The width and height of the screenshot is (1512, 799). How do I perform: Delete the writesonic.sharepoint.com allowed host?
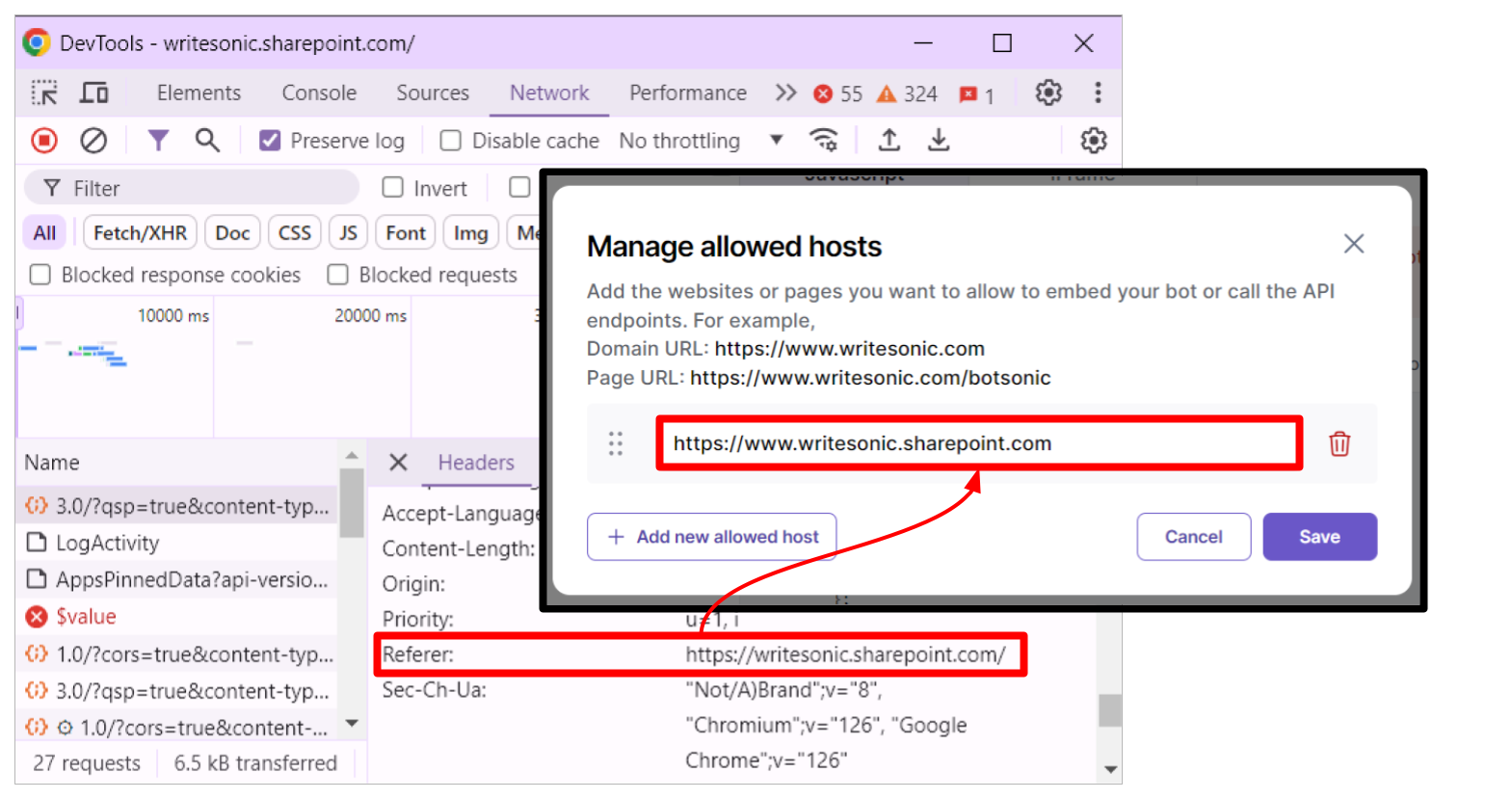click(1340, 443)
